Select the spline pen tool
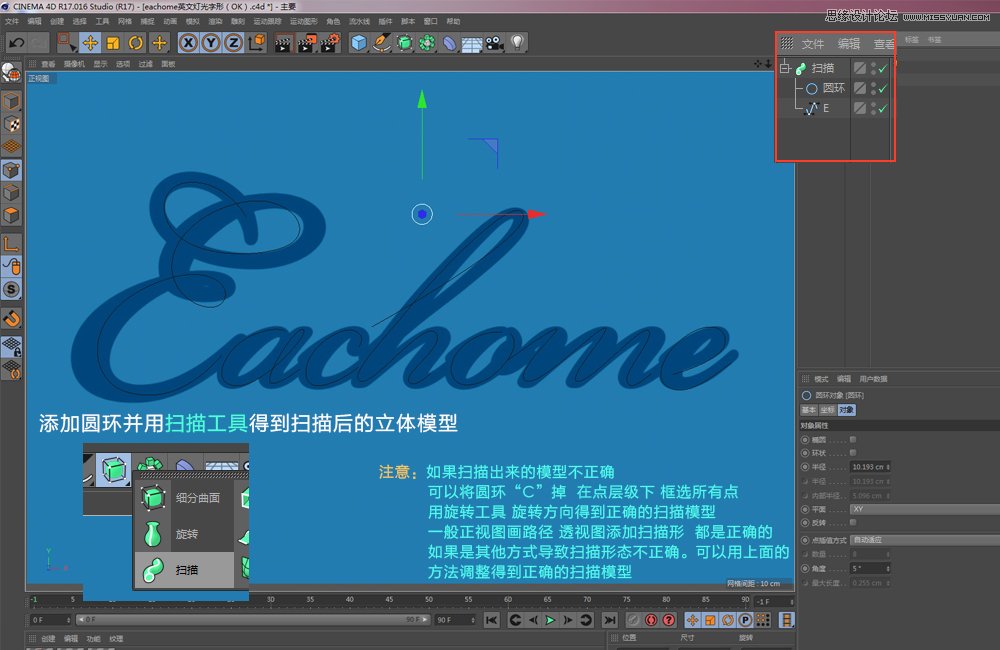Screen dimensions: 1000x650 point(382,42)
